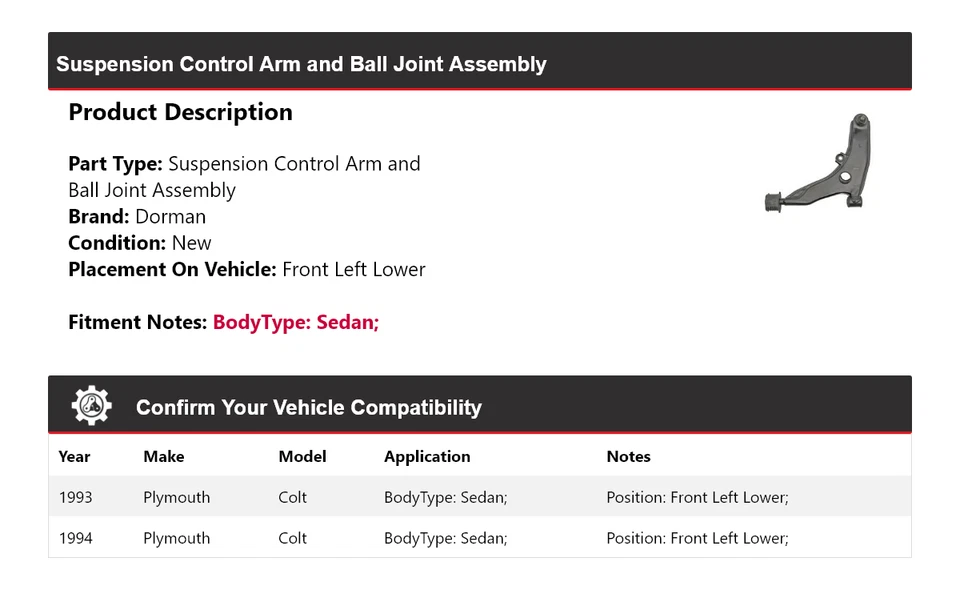This screenshot has width=960, height=590.
Task: Click Plymouth in the 1993 row
Action: pos(176,497)
